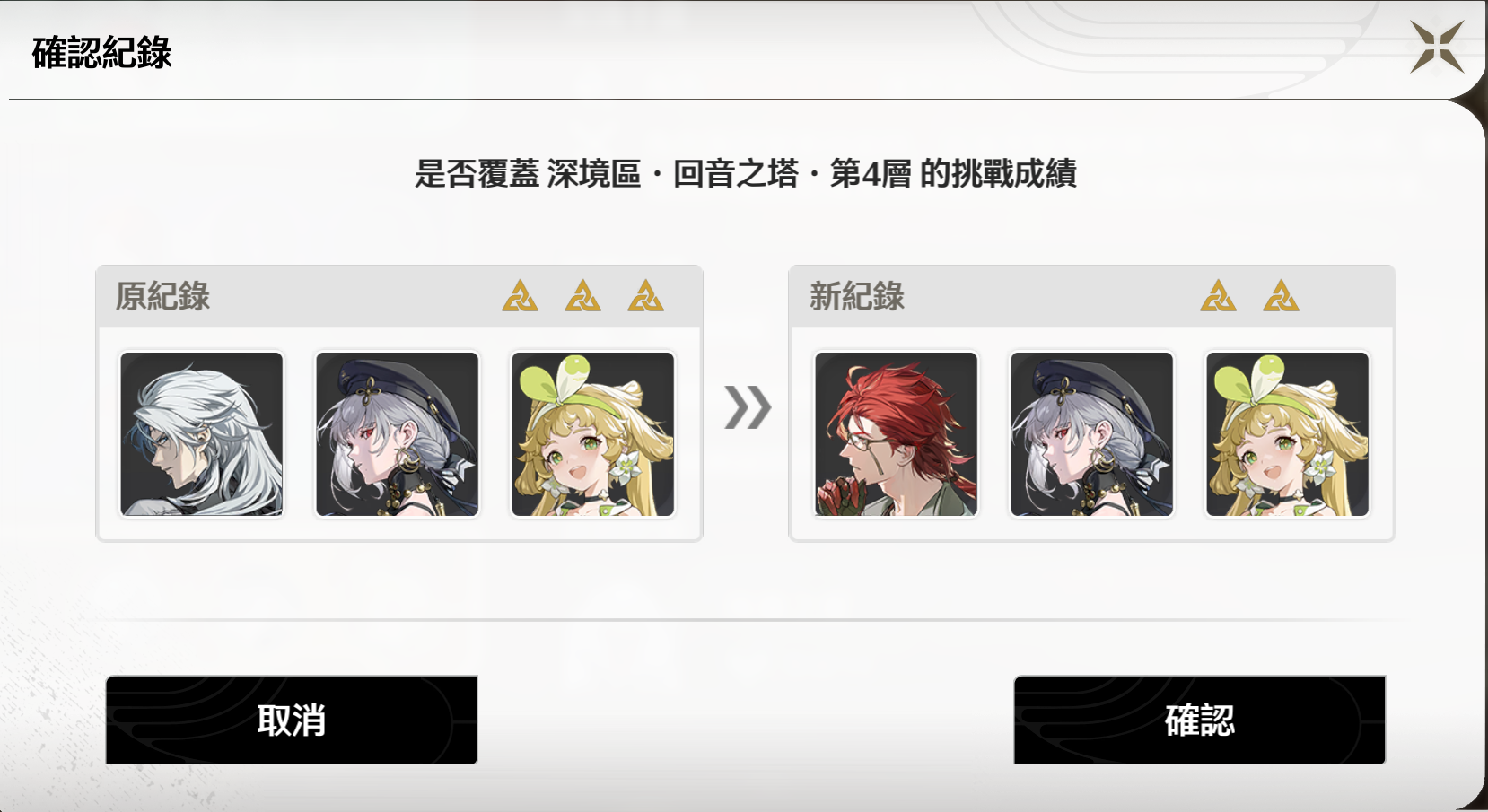Select blonde girl portrait in 原紀錄
The height and width of the screenshot is (812, 1488).
coord(593,434)
